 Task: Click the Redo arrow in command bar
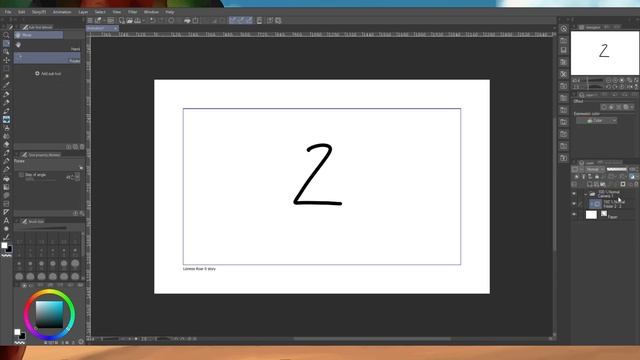coord(161,20)
